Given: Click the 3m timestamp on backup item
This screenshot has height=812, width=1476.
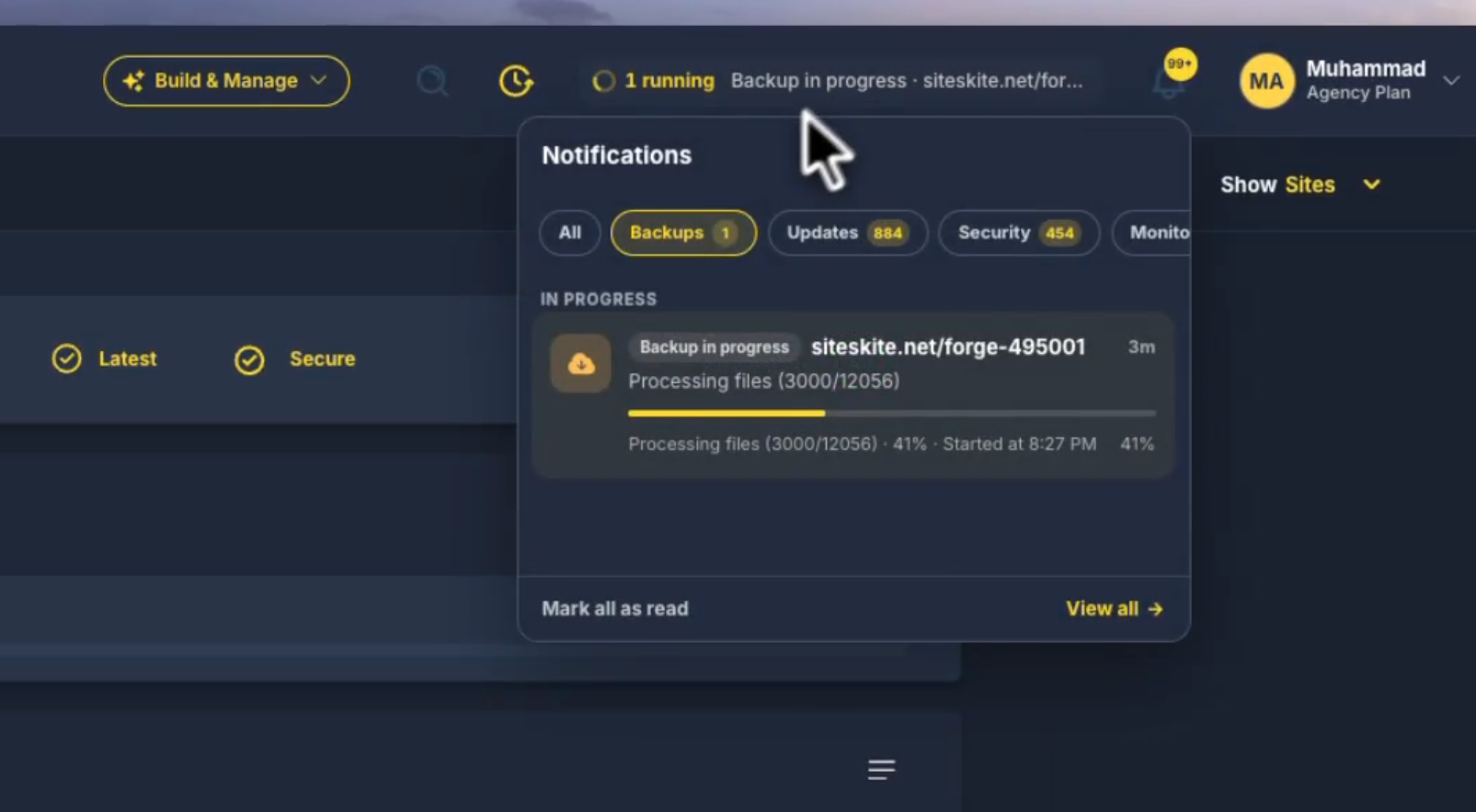Looking at the screenshot, I should pyautogui.click(x=1141, y=347).
